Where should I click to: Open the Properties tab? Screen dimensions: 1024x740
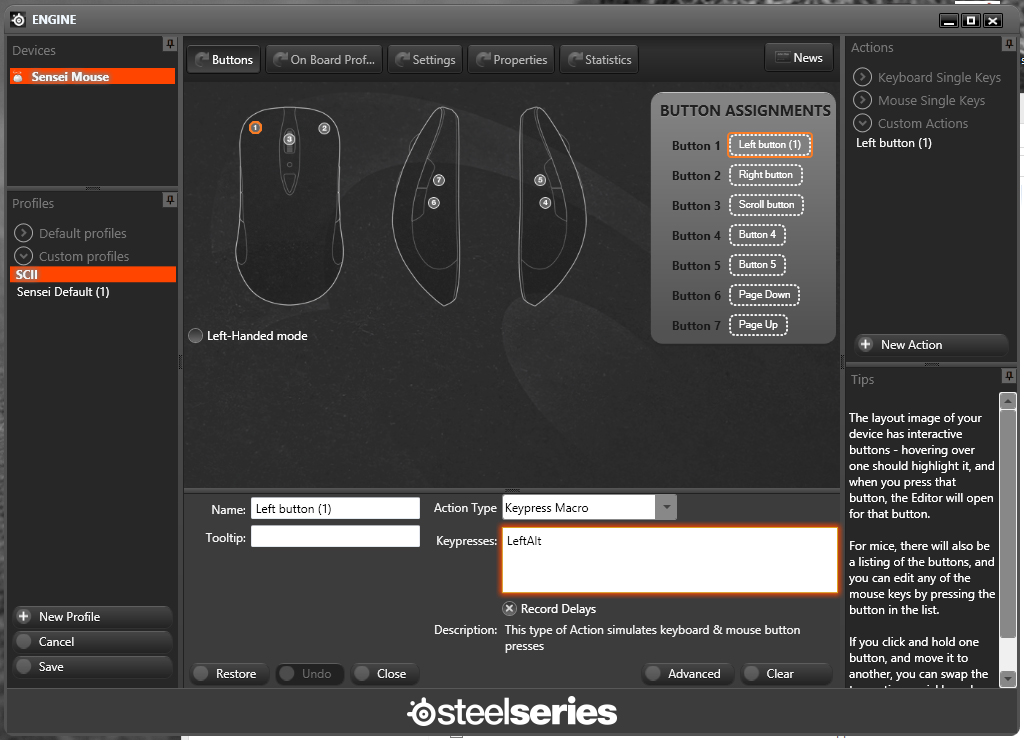(511, 59)
